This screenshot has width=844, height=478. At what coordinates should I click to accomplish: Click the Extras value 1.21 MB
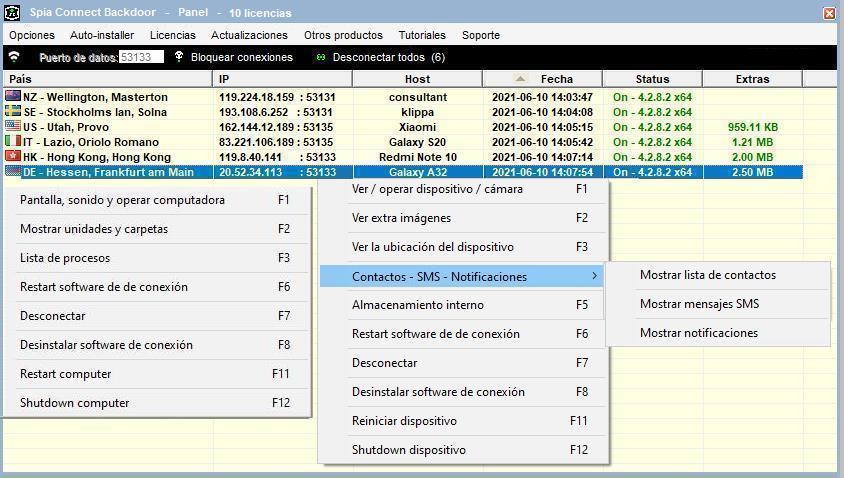coord(752,142)
